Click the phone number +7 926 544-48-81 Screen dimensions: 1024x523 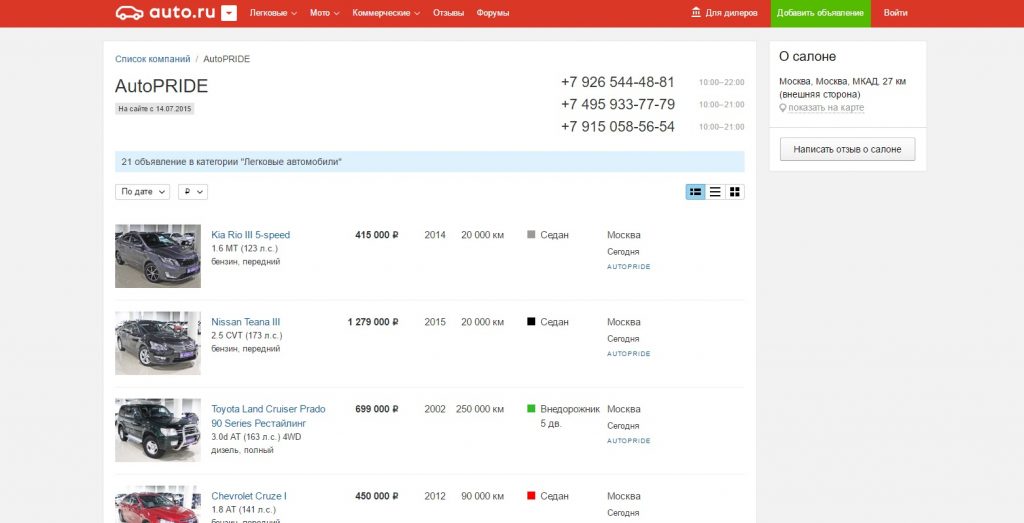pyautogui.click(x=617, y=82)
